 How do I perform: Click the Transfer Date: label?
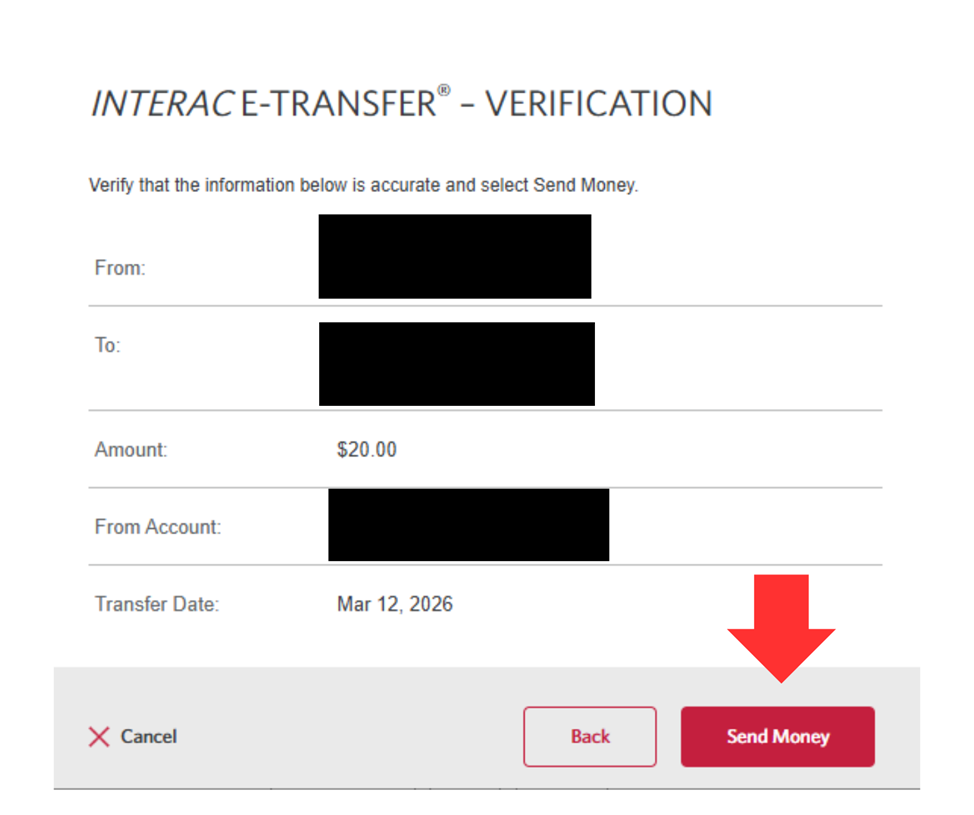click(156, 604)
